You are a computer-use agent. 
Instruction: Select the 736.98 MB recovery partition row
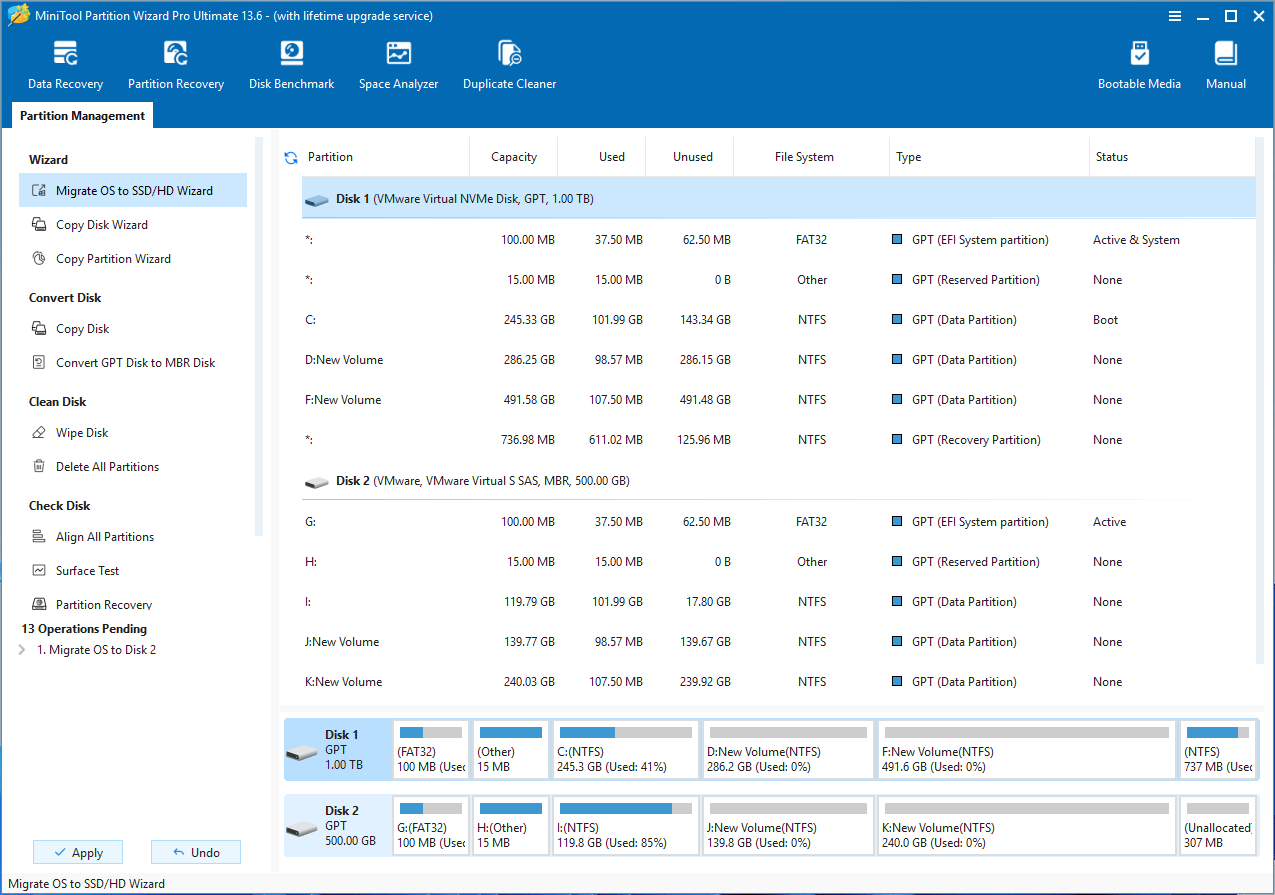click(779, 440)
